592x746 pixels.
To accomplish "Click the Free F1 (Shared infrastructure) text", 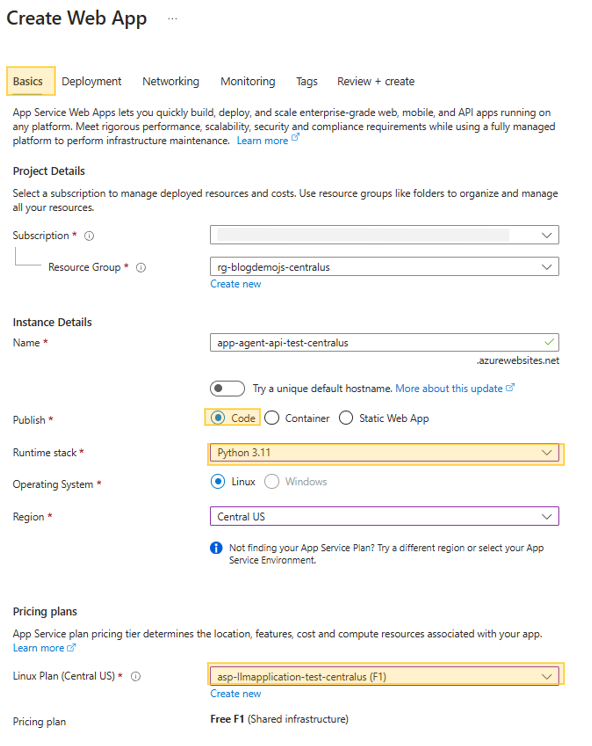I will click(x=279, y=719).
